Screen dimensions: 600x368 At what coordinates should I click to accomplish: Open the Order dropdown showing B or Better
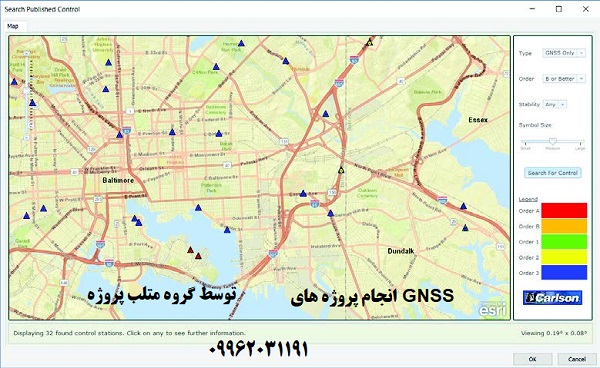click(x=564, y=79)
